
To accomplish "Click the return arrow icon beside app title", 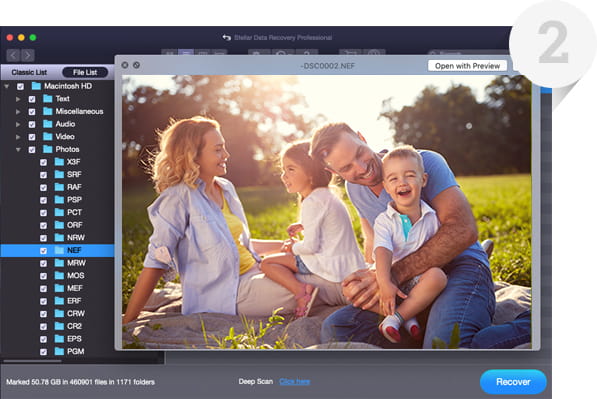I will pyautogui.click(x=226, y=37).
